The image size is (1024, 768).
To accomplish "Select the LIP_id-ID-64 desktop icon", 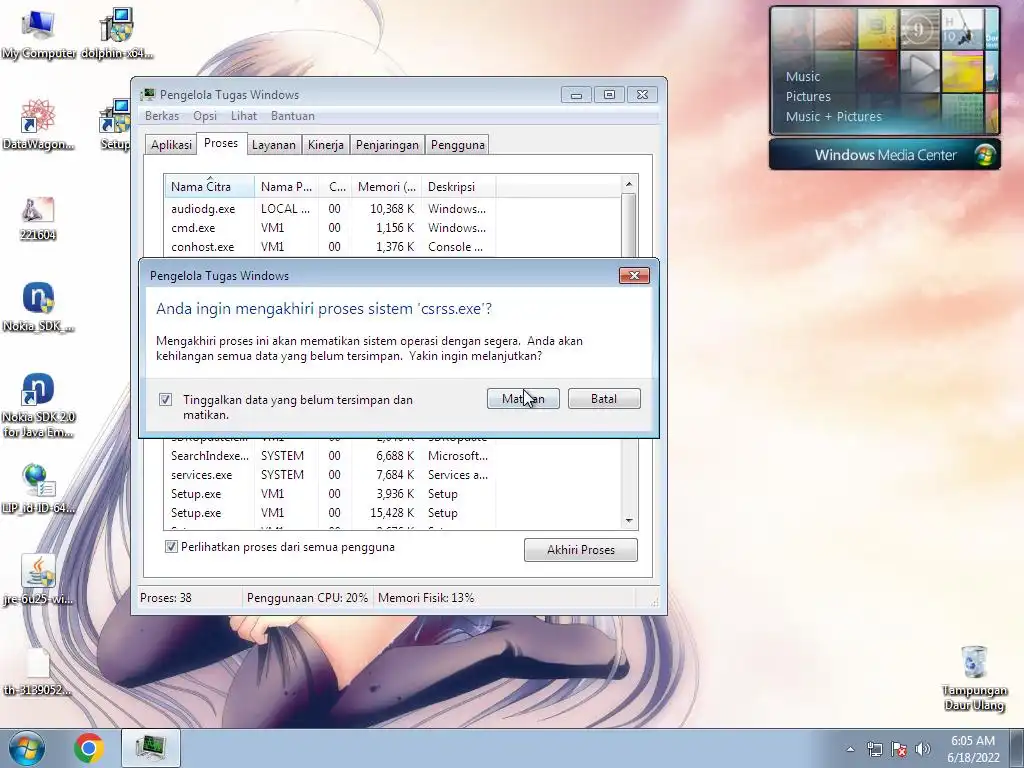I will [x=38, y=489].
